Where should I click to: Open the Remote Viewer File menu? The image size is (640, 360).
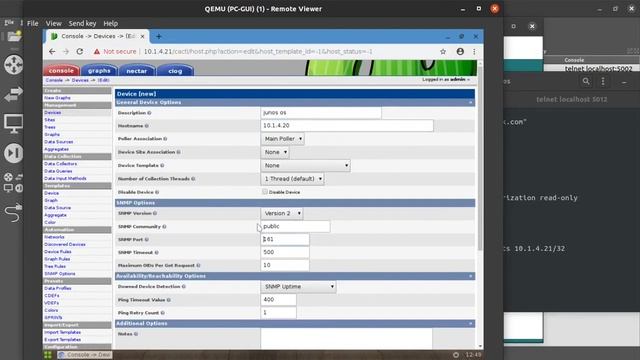pos(33,23)
